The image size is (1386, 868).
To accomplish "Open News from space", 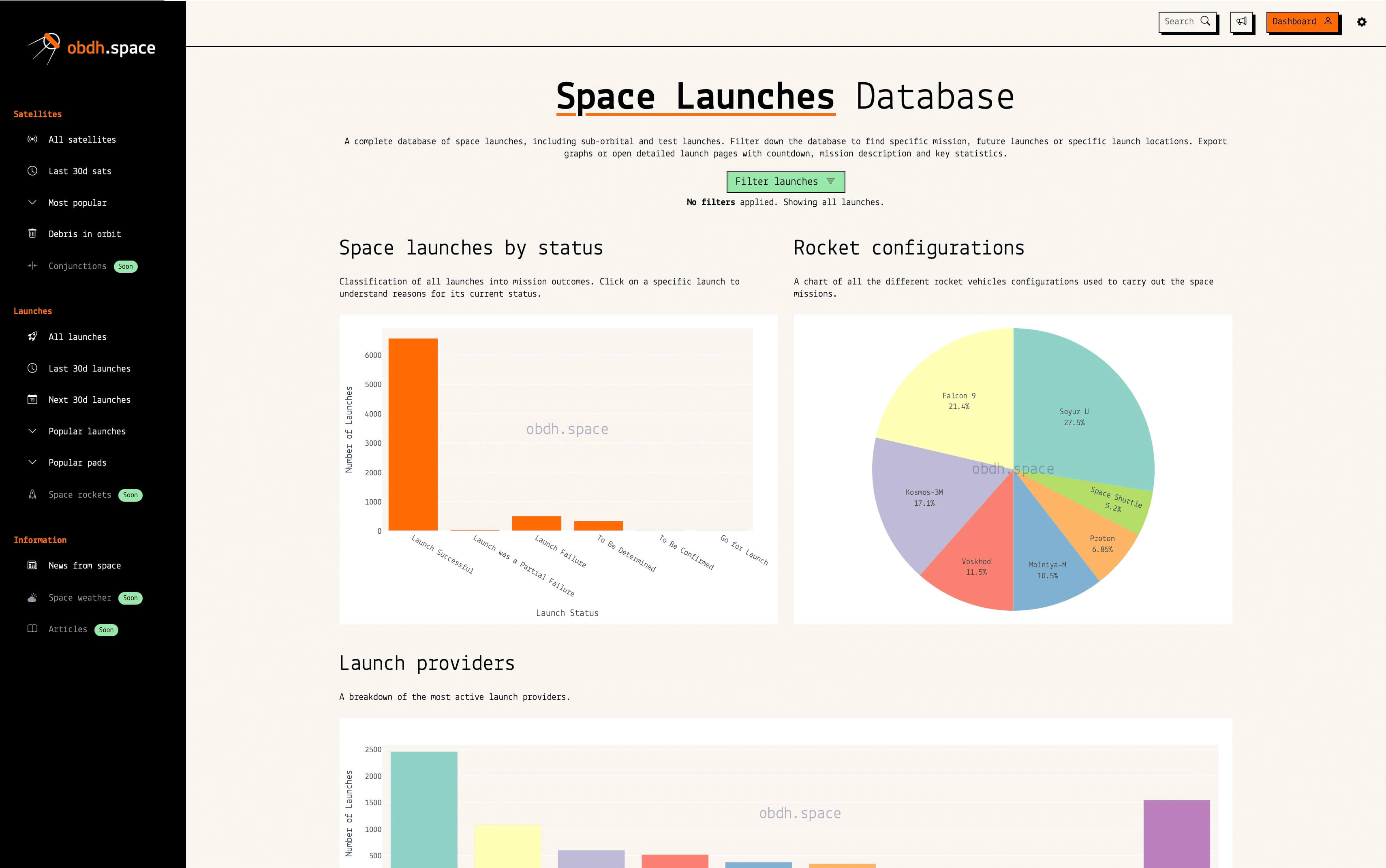I will [85, 565].
